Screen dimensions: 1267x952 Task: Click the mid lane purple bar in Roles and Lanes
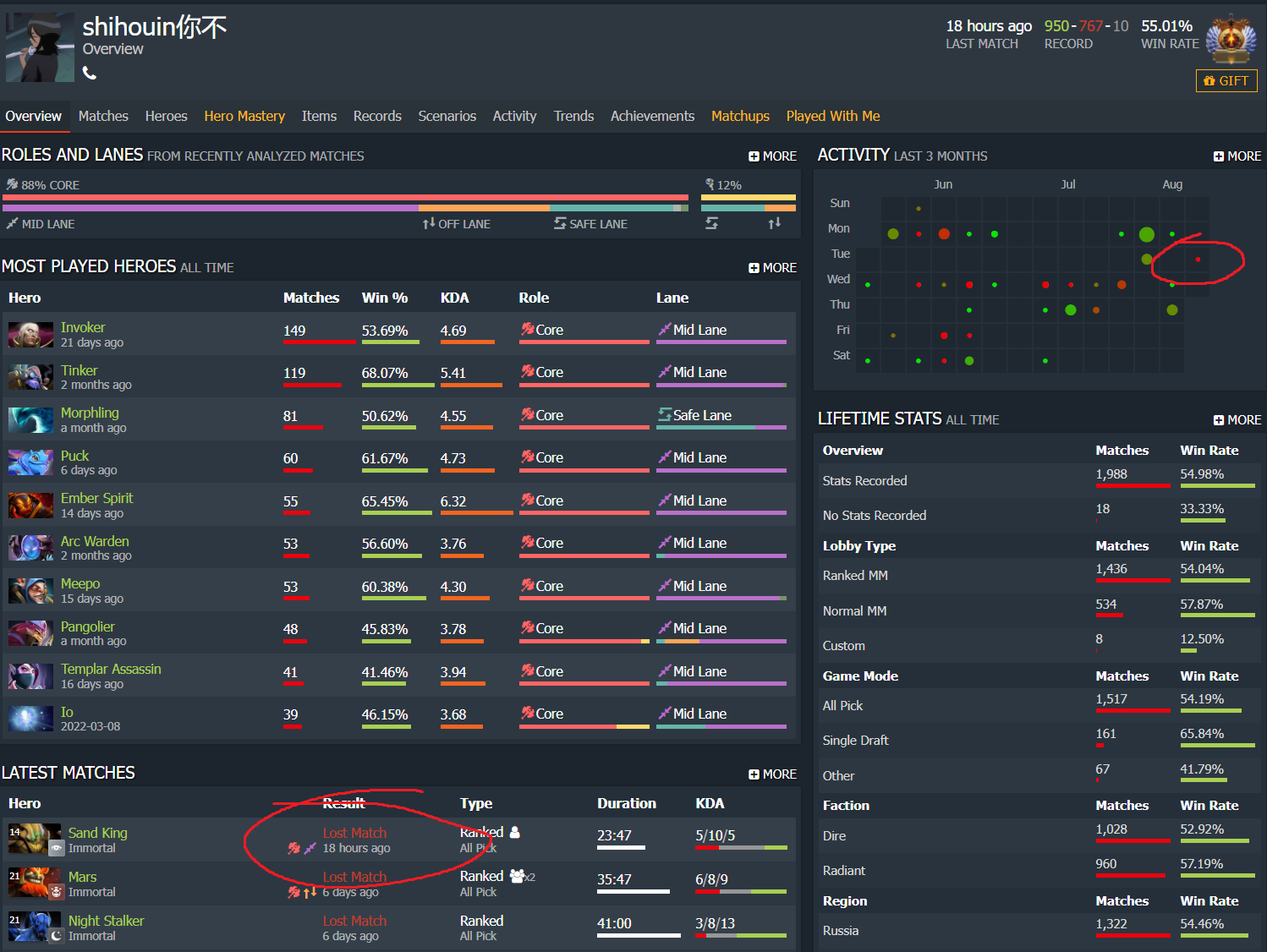click(x=210, y=207)
